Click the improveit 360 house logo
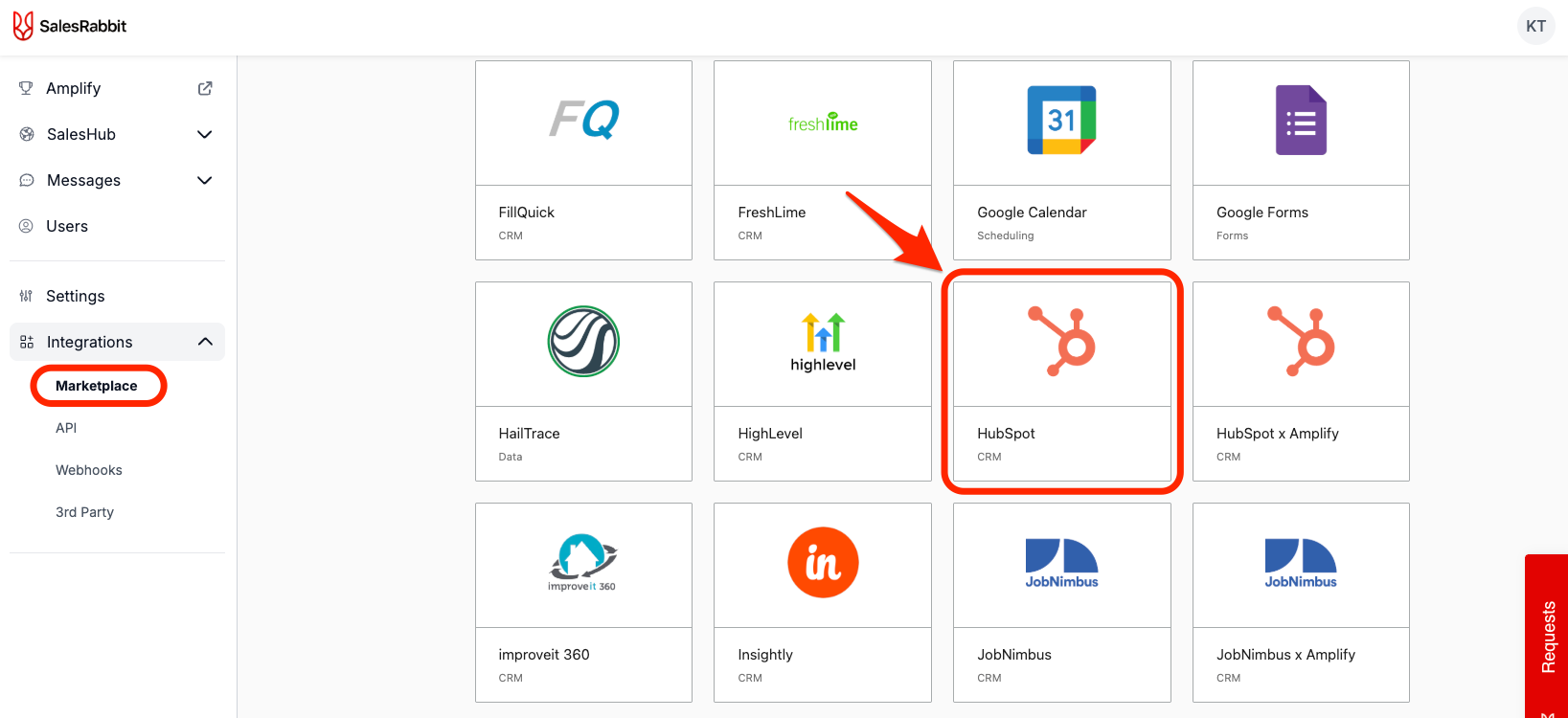This screenshot has width=1568, height=718. tap(582, 563)
